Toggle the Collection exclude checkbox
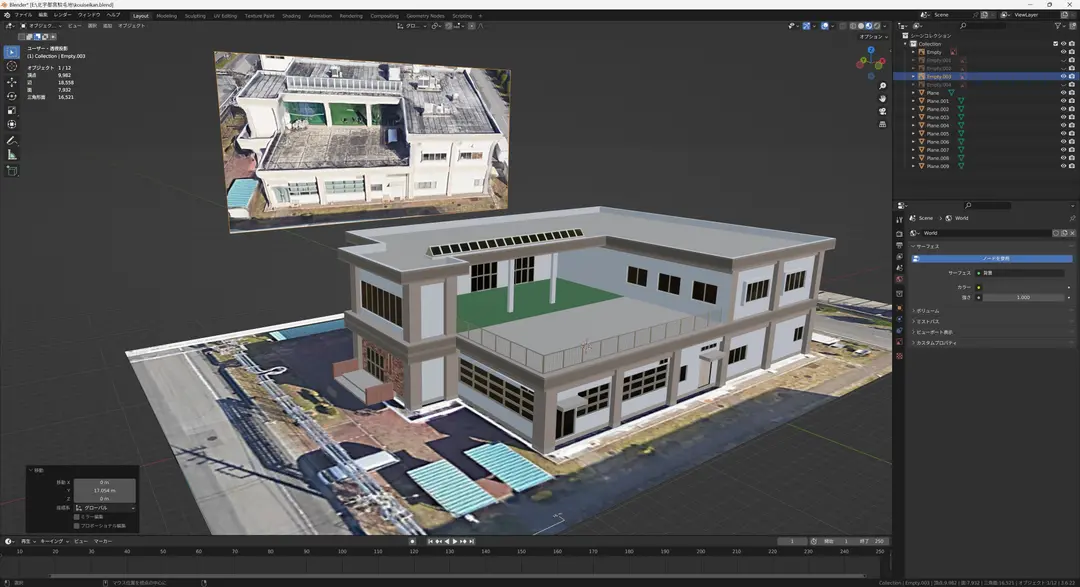 click(x=1055, y=44)
